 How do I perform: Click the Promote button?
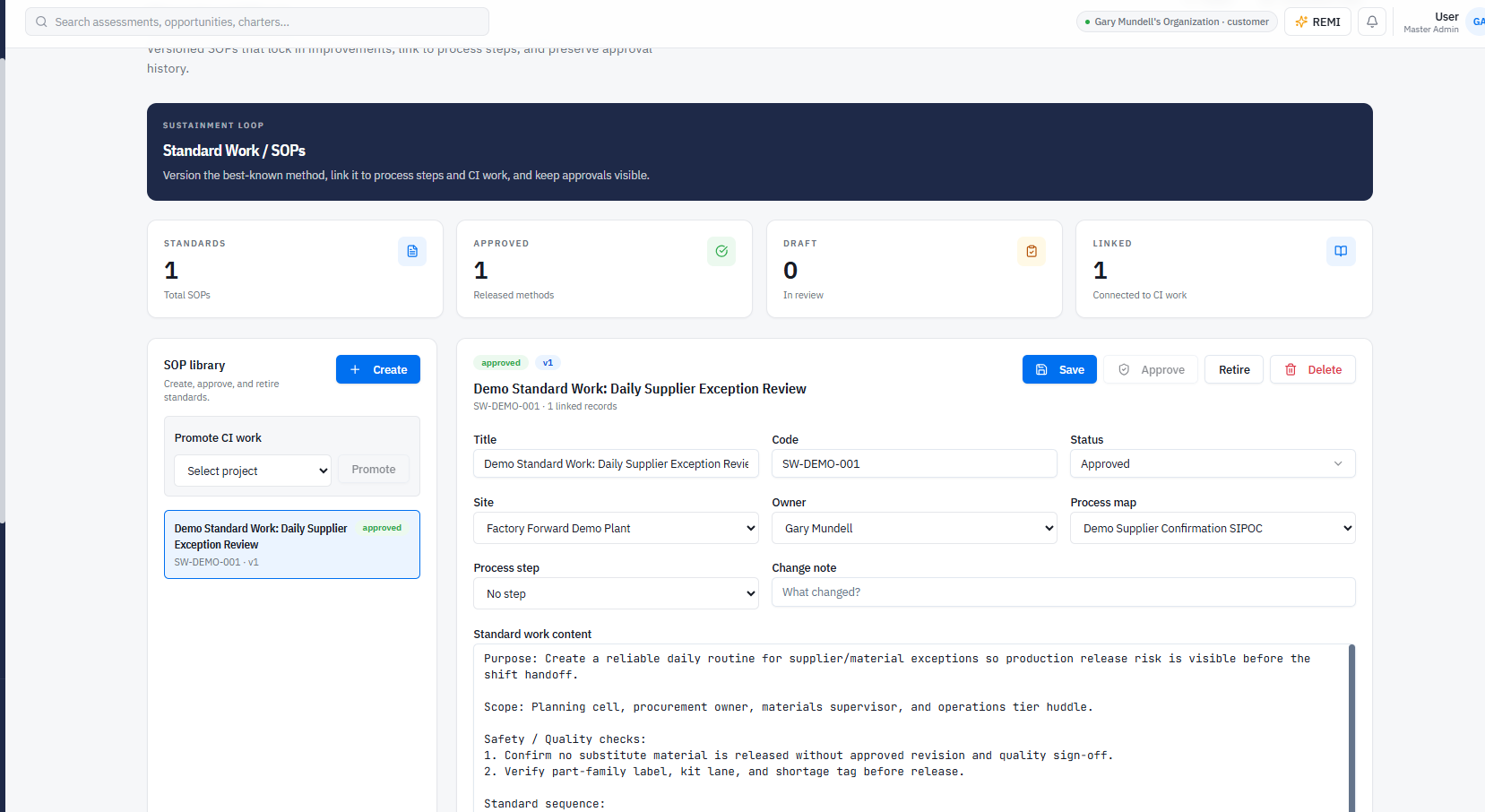click(374, 470)
